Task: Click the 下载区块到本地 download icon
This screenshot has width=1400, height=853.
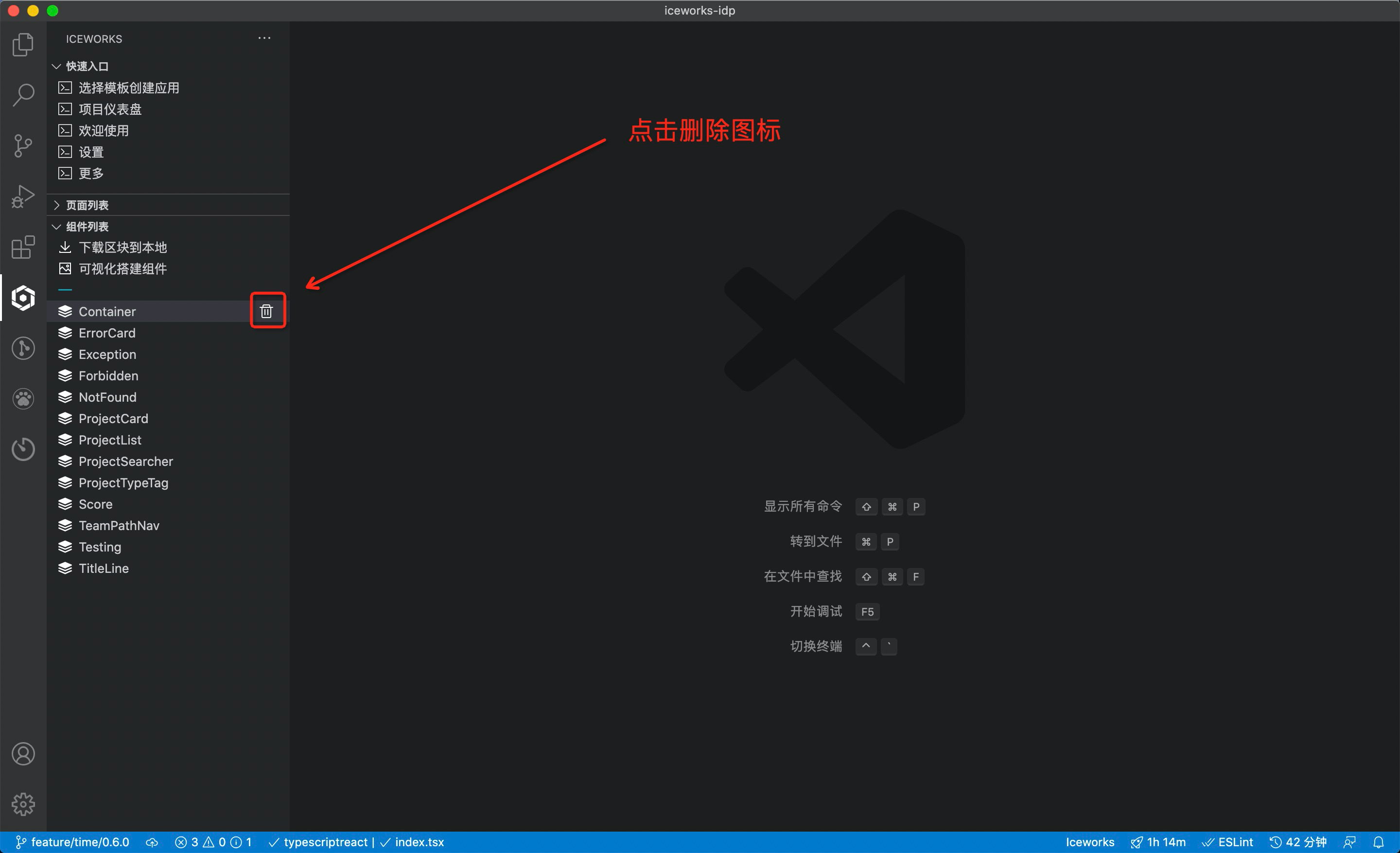Action: click(65, 247)
